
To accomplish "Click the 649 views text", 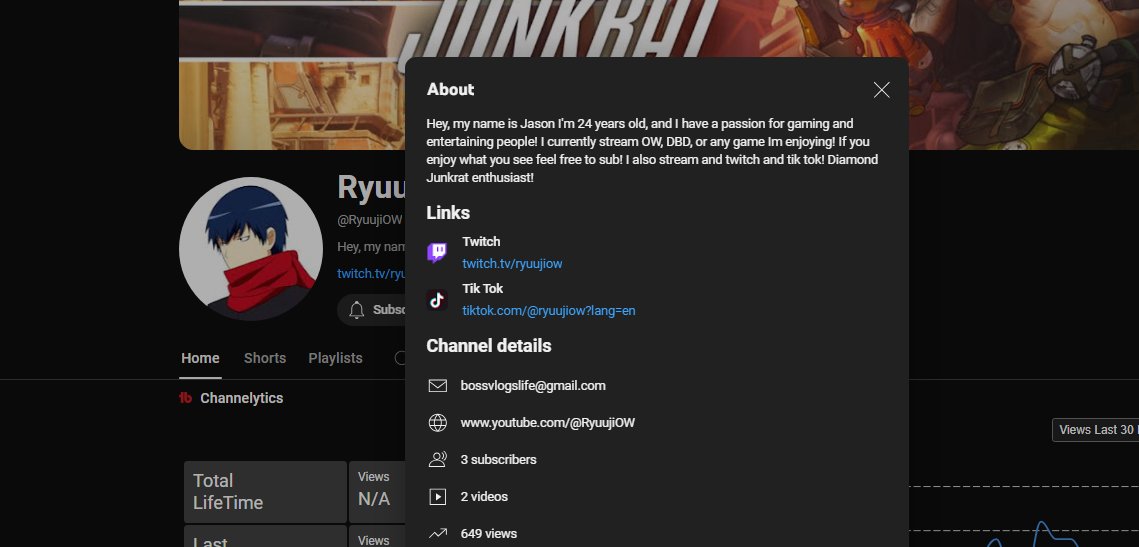I will 488,534.
